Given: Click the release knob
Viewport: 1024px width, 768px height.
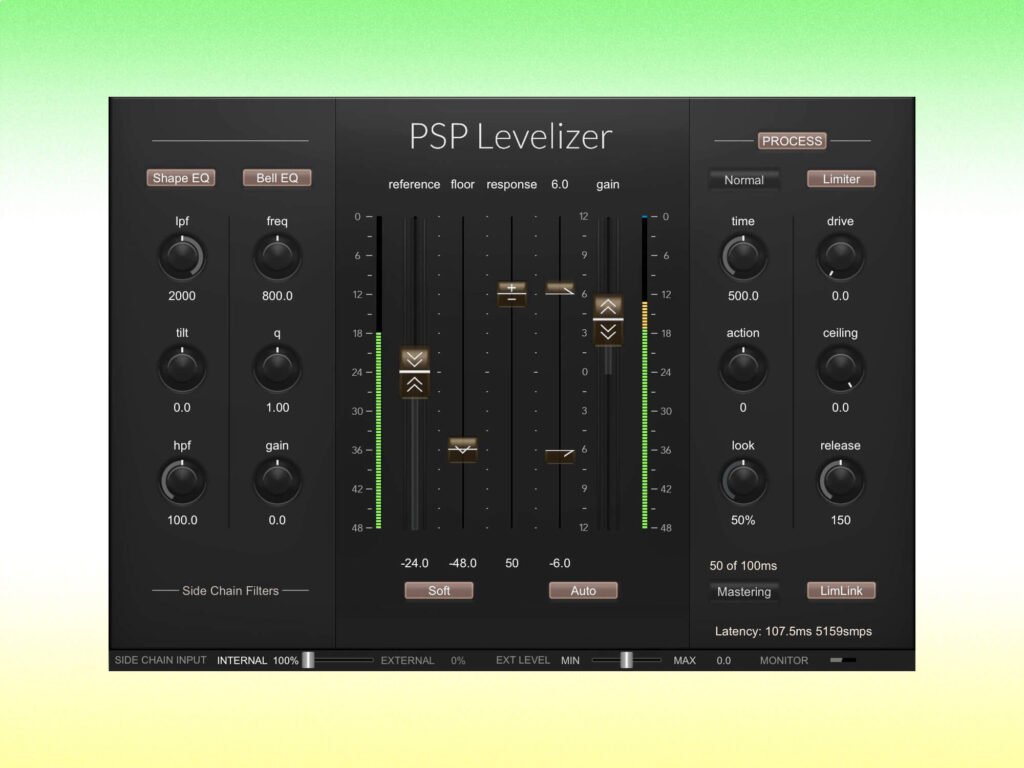Looking at the screenshot, I should click(x=840, y=481).
